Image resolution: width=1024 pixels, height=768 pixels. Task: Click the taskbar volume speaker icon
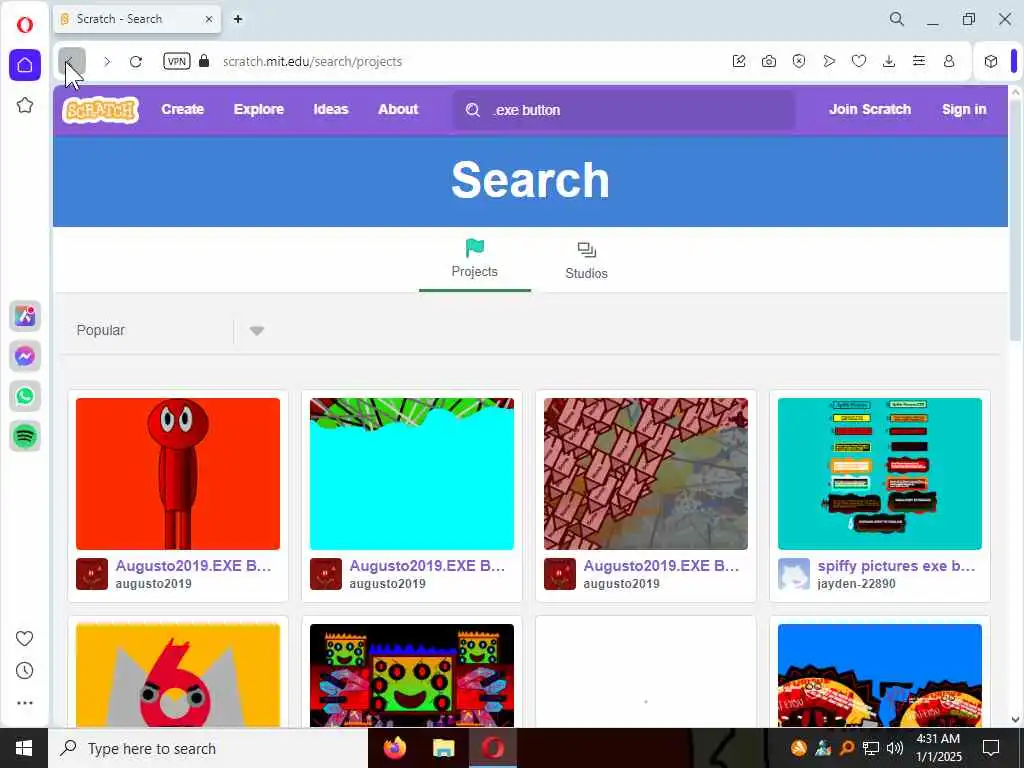coord(895,748)
